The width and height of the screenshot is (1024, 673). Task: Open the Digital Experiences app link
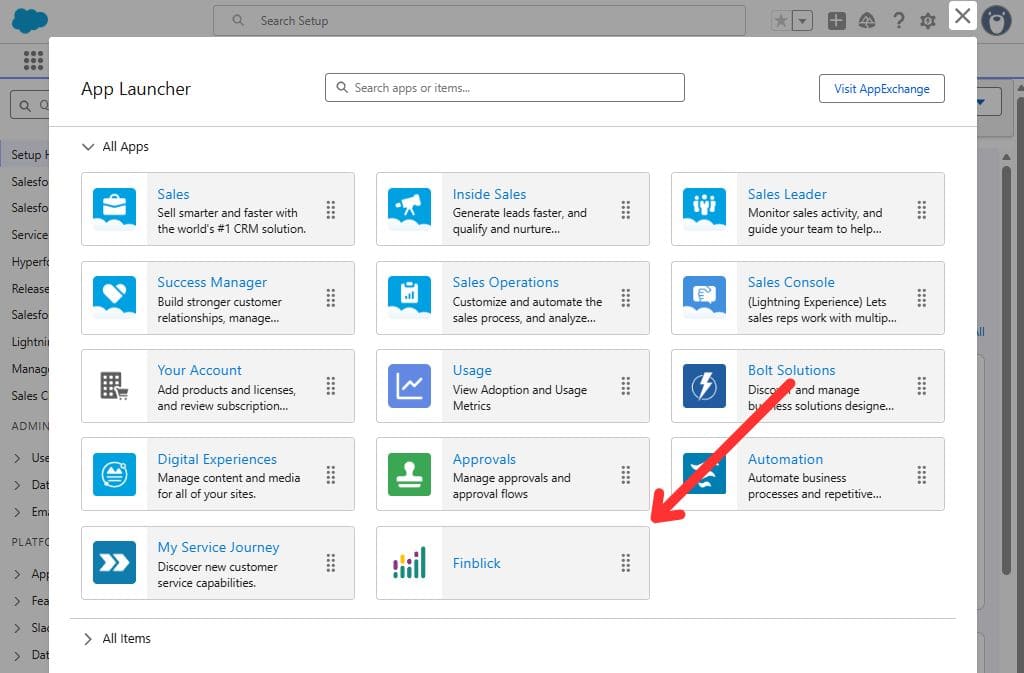click(x=217, y=459)
